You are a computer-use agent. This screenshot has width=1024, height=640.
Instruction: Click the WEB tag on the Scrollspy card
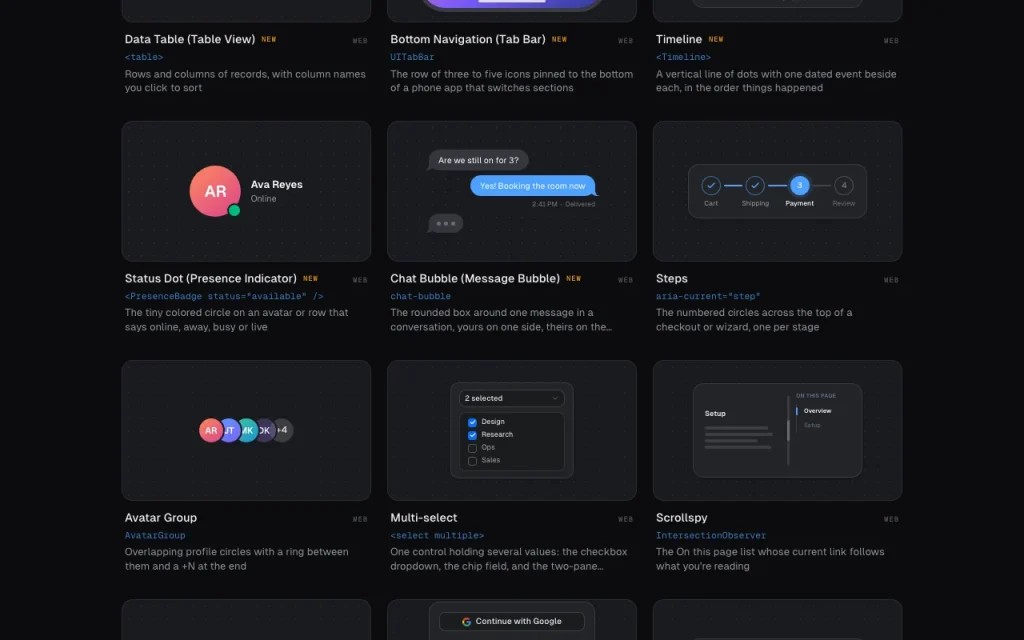[891, 519]
